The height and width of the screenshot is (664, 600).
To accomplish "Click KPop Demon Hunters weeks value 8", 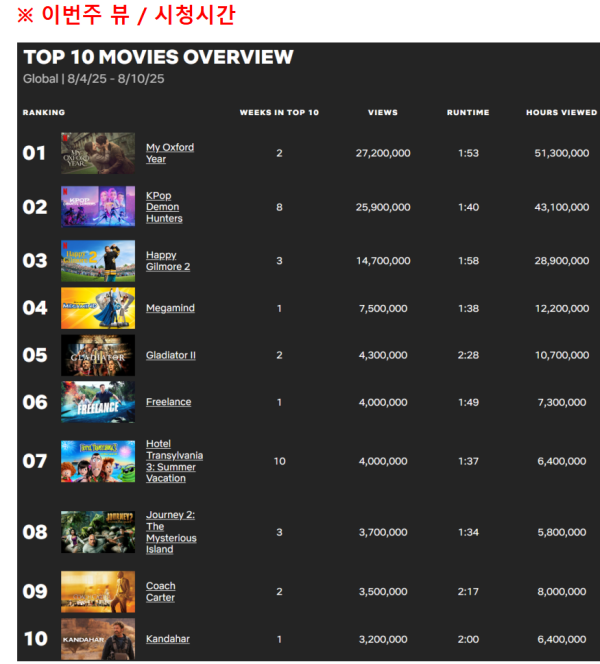I will tap(279, 207).
